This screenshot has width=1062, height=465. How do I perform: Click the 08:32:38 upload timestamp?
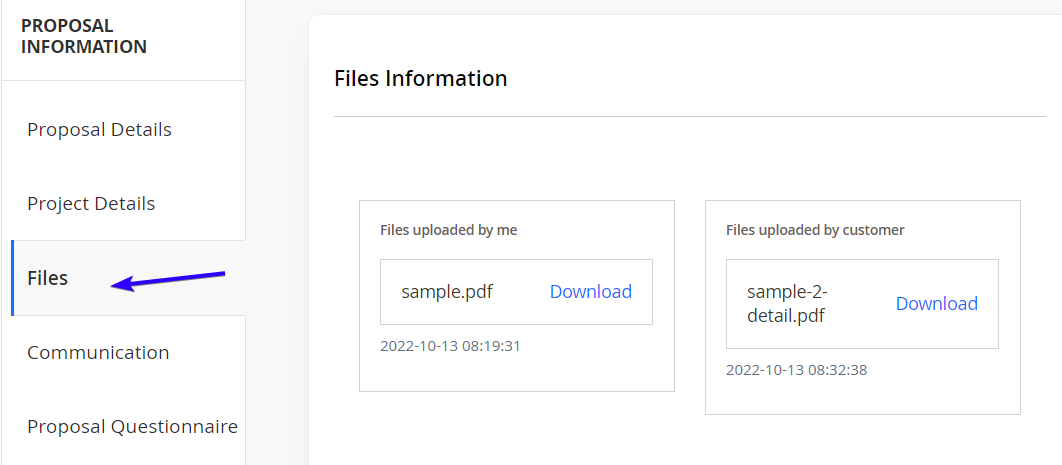click(x=796, y=370)
